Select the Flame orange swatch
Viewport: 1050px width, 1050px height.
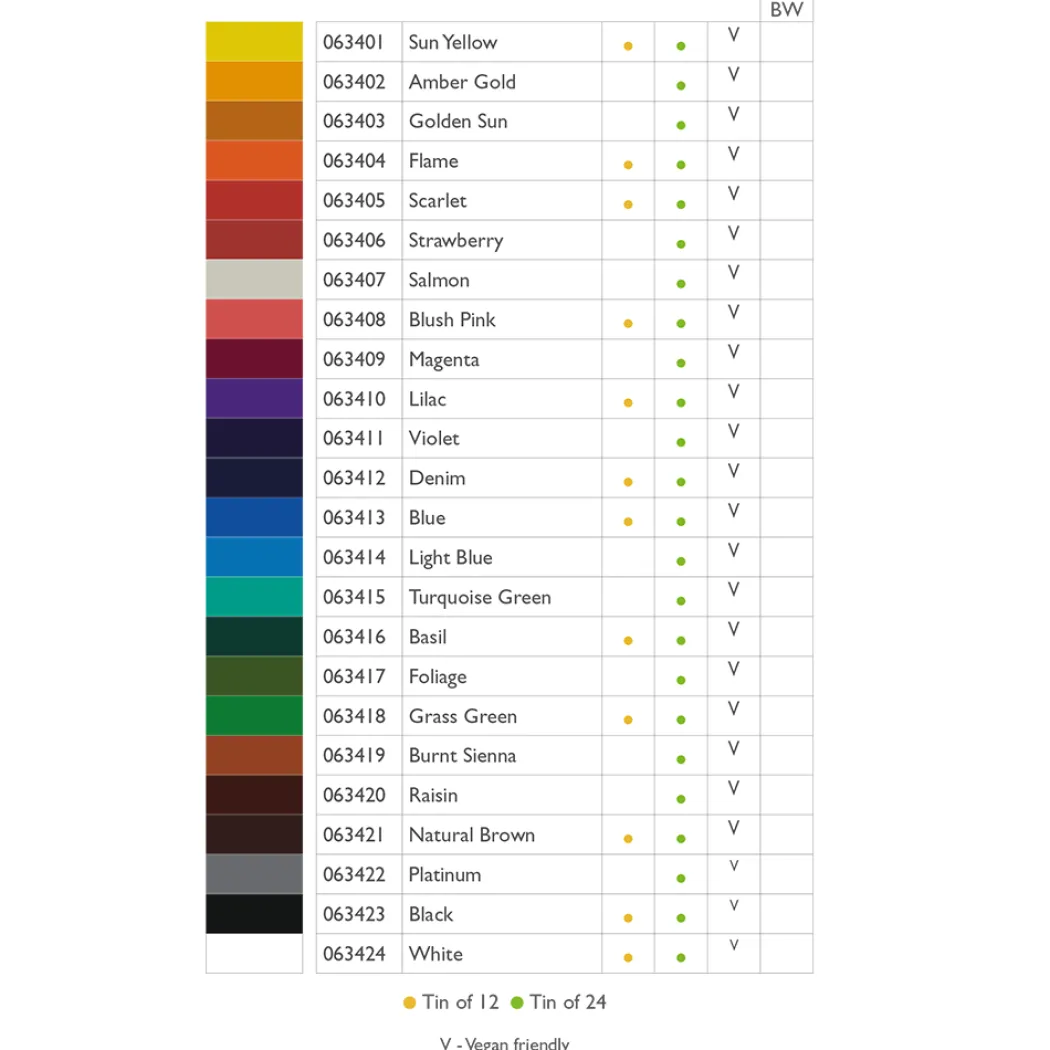click(254, 161)
